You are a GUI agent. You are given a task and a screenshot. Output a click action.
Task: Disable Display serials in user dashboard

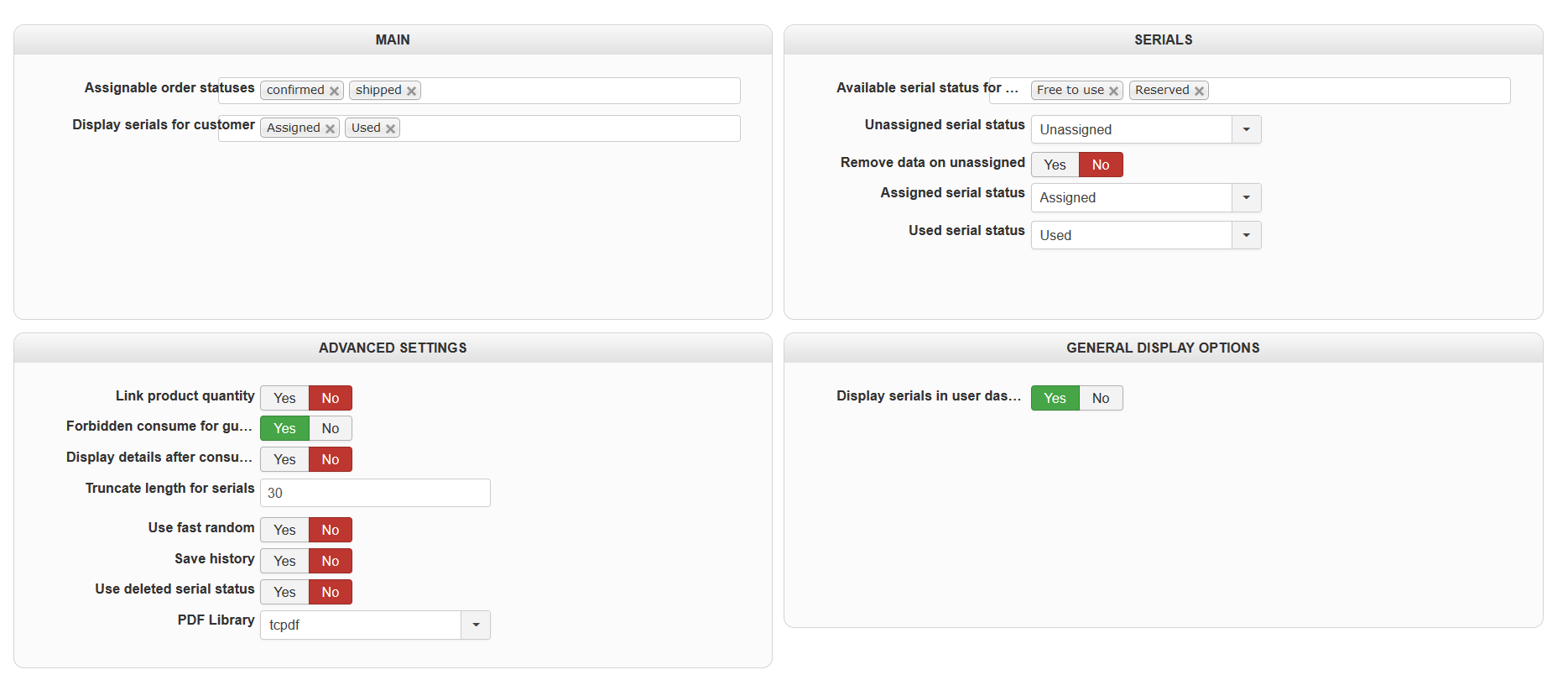(x=1101, y=398)
